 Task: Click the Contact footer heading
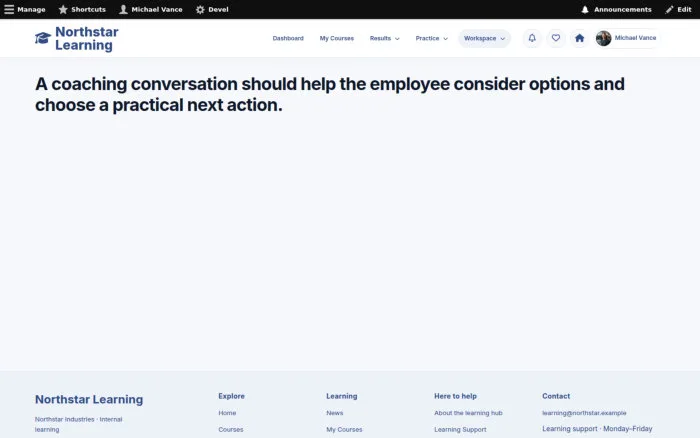[x=556, y=396]
